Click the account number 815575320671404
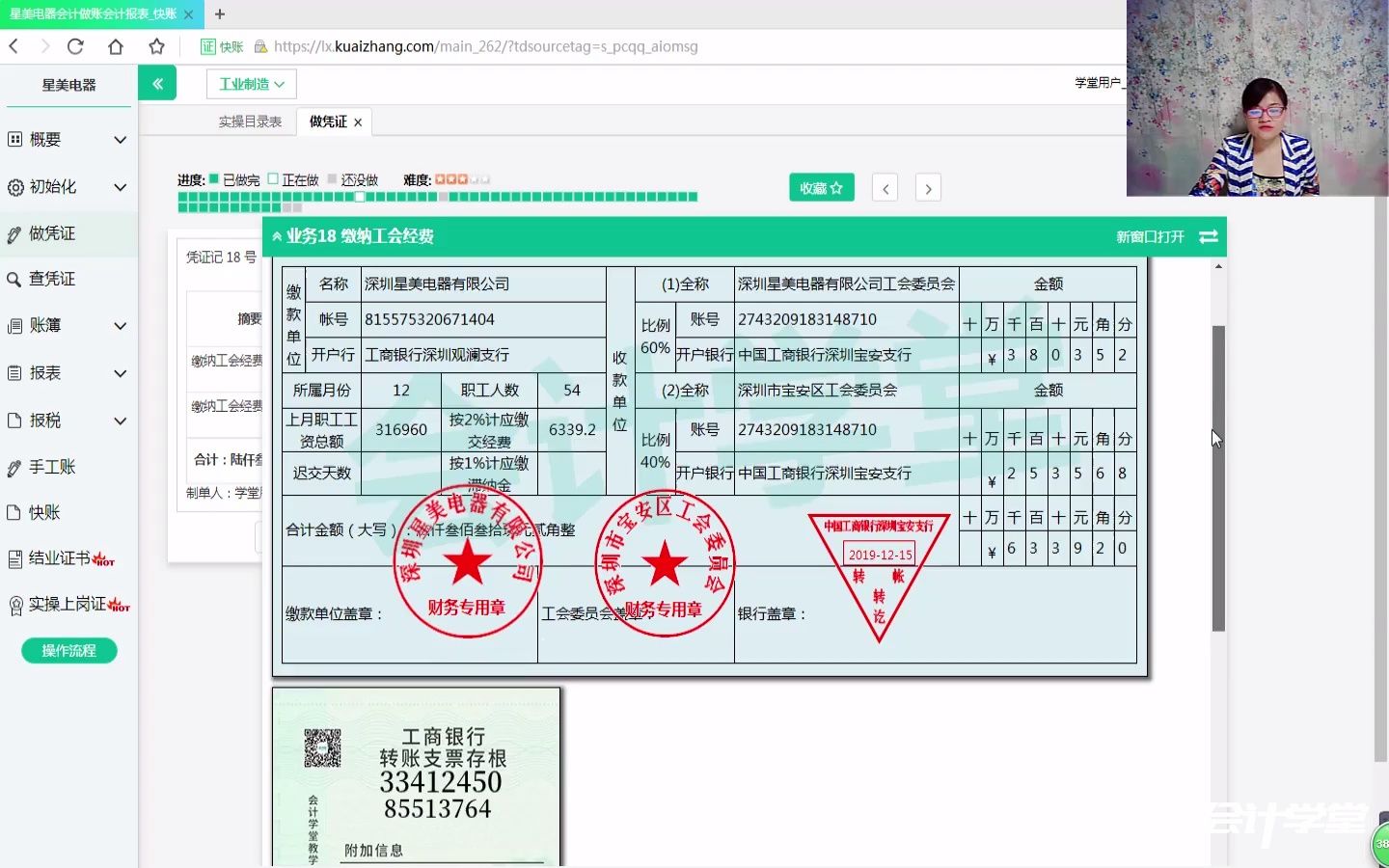Viewport: 1389px width, 868px height. pos(429,319)
